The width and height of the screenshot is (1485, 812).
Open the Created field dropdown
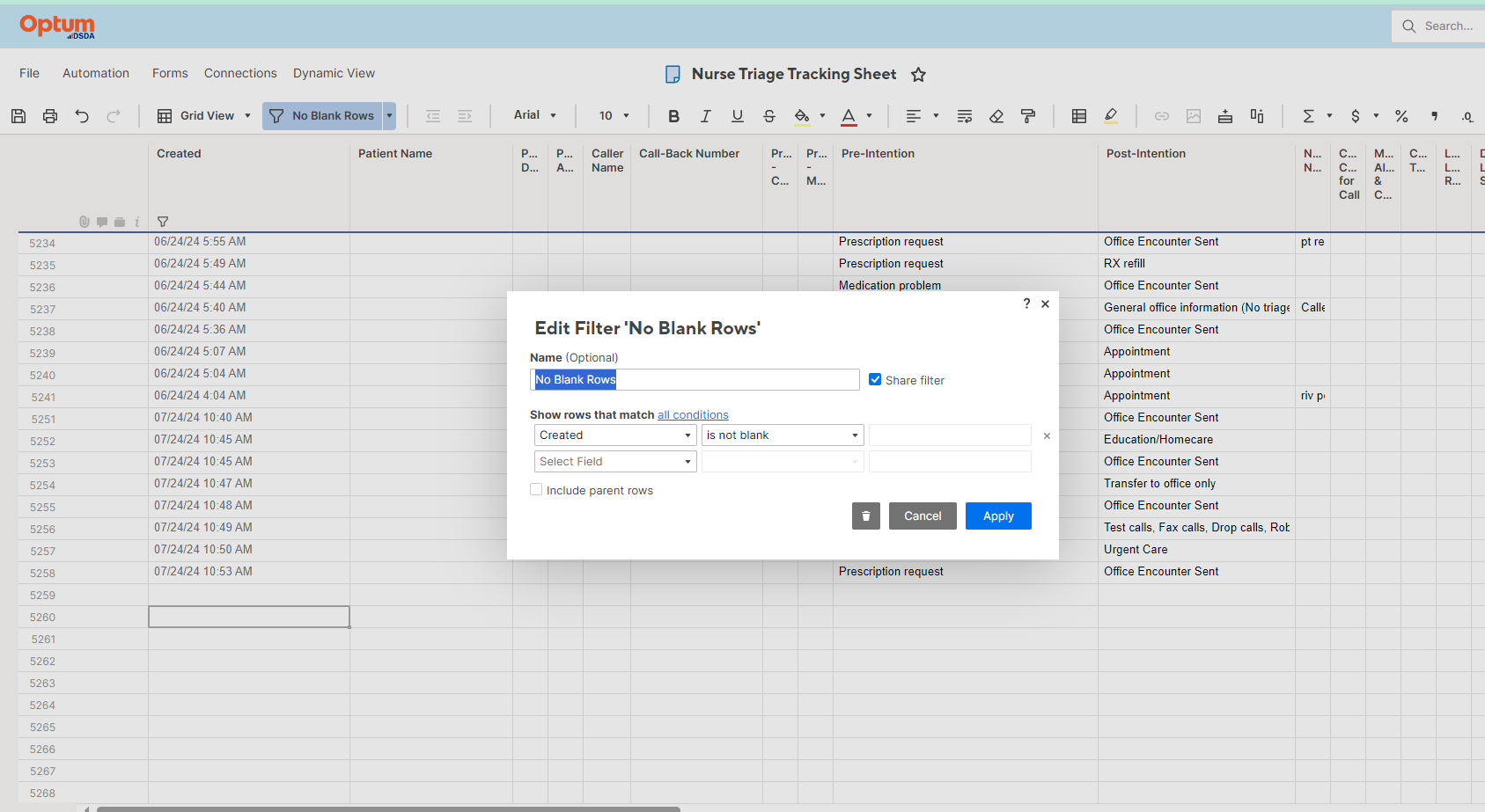(x=615, y=435)
